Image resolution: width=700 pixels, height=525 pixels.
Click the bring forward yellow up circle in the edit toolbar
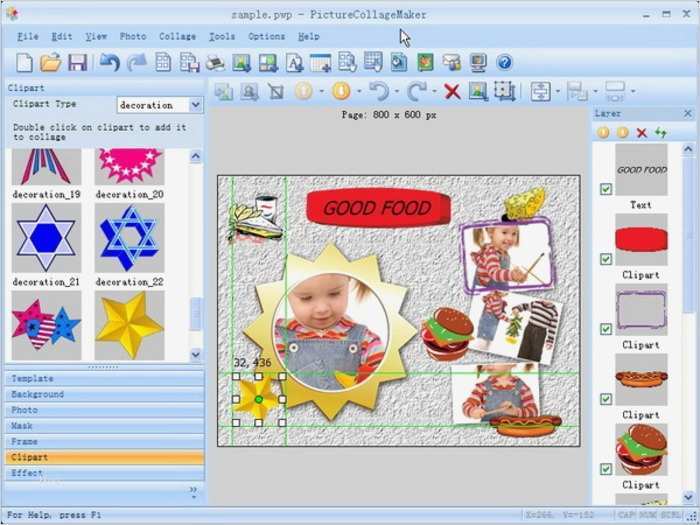(304, 91)
